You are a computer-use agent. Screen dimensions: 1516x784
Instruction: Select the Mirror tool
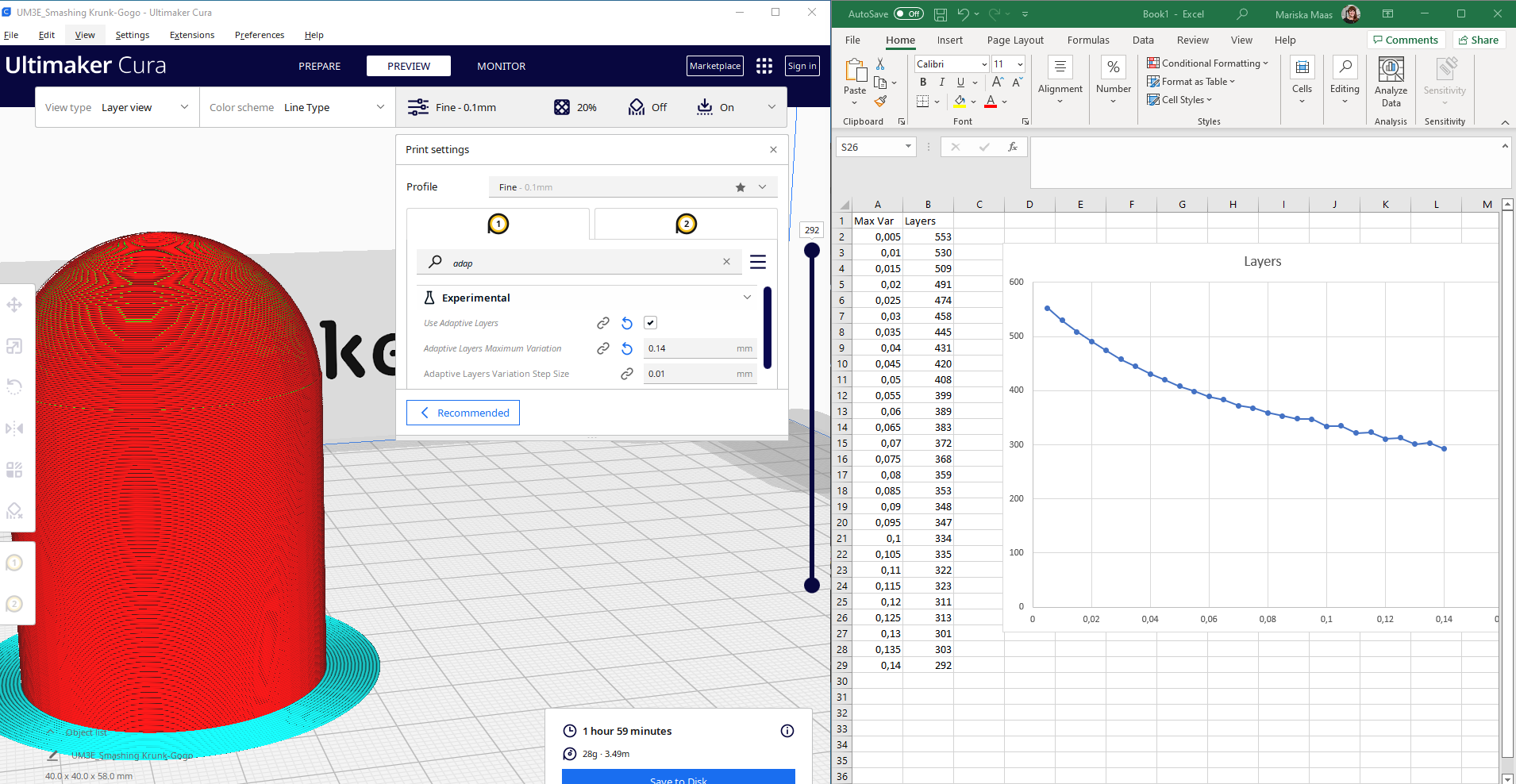click(13, 428)
